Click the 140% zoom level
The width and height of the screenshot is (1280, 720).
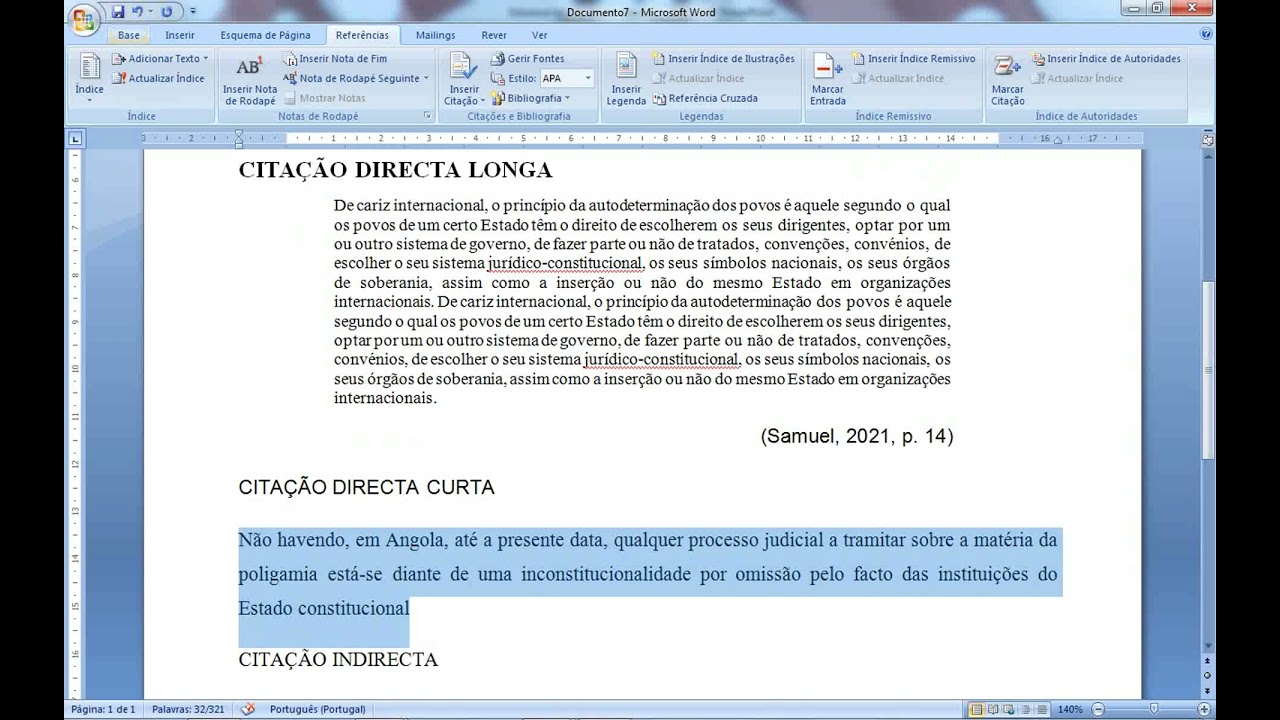[1070, 710]
